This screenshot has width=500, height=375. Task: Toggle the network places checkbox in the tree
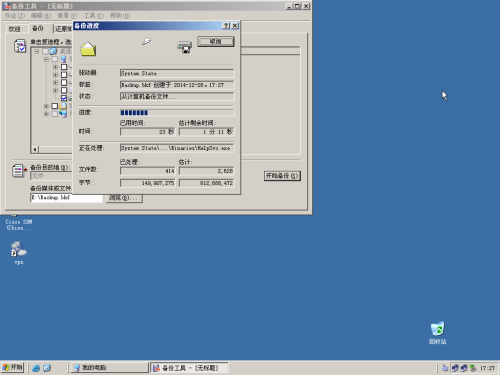[x=55, y=114]
